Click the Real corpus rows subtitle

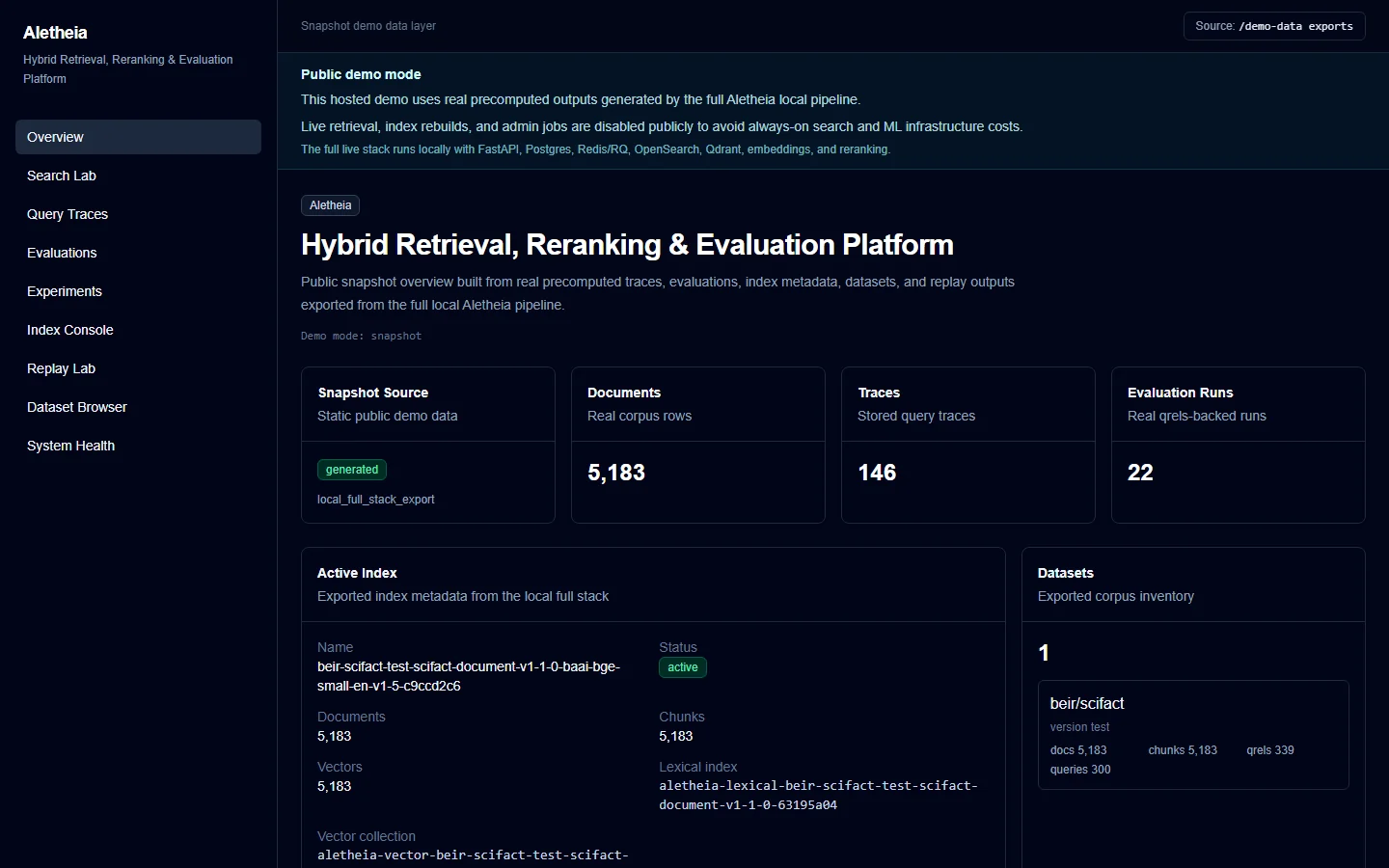tap(640, 416)
